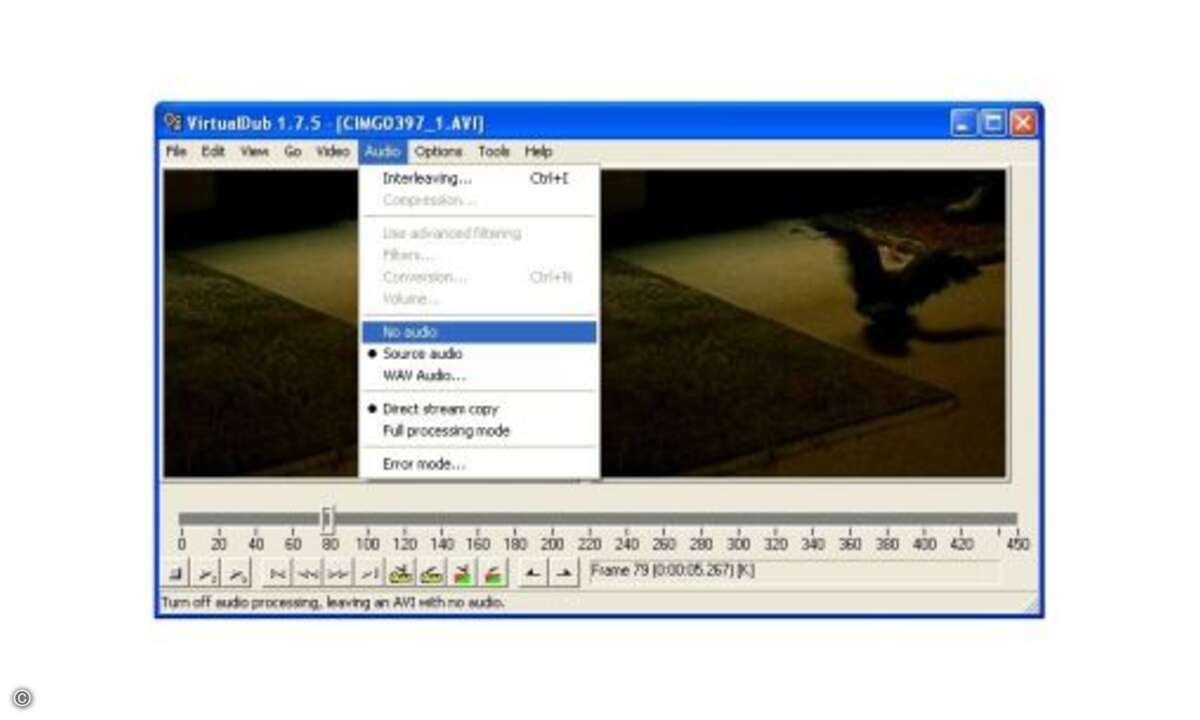Viewport: 1200px width, 720px height.
Task: Open the Go menu
Action: pos(292,152)
